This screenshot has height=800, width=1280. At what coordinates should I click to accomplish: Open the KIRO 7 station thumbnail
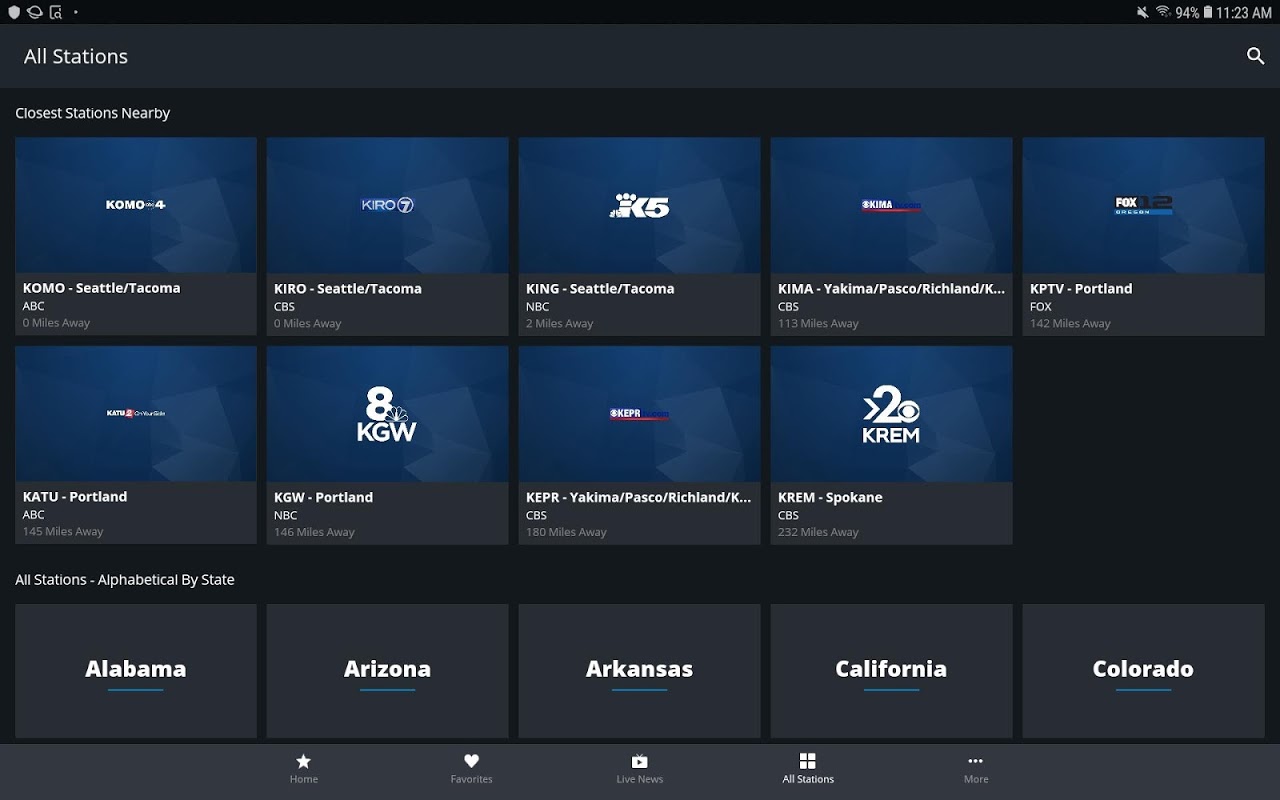pos(388,205)
